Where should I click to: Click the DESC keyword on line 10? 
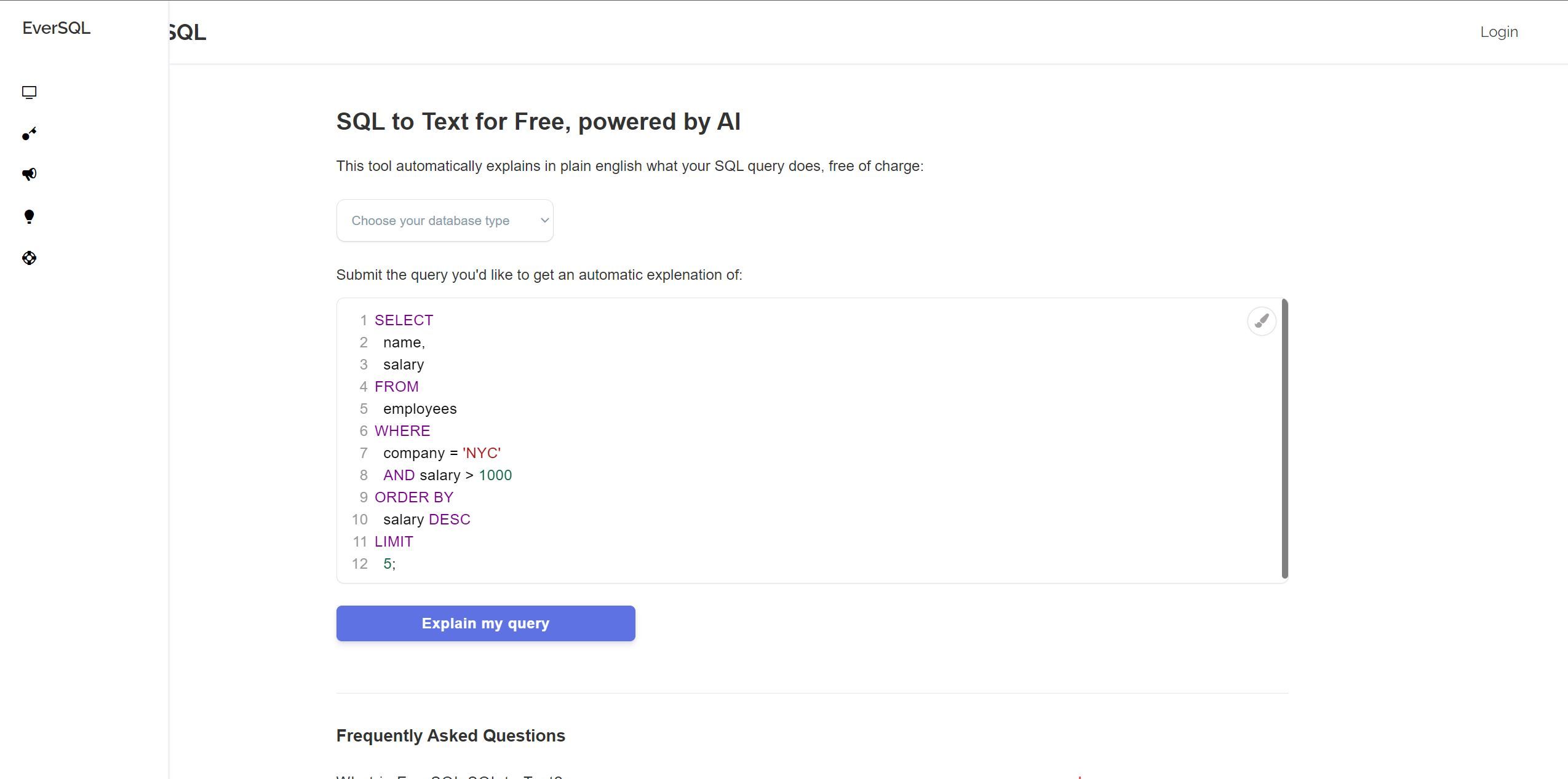point(449,520)
